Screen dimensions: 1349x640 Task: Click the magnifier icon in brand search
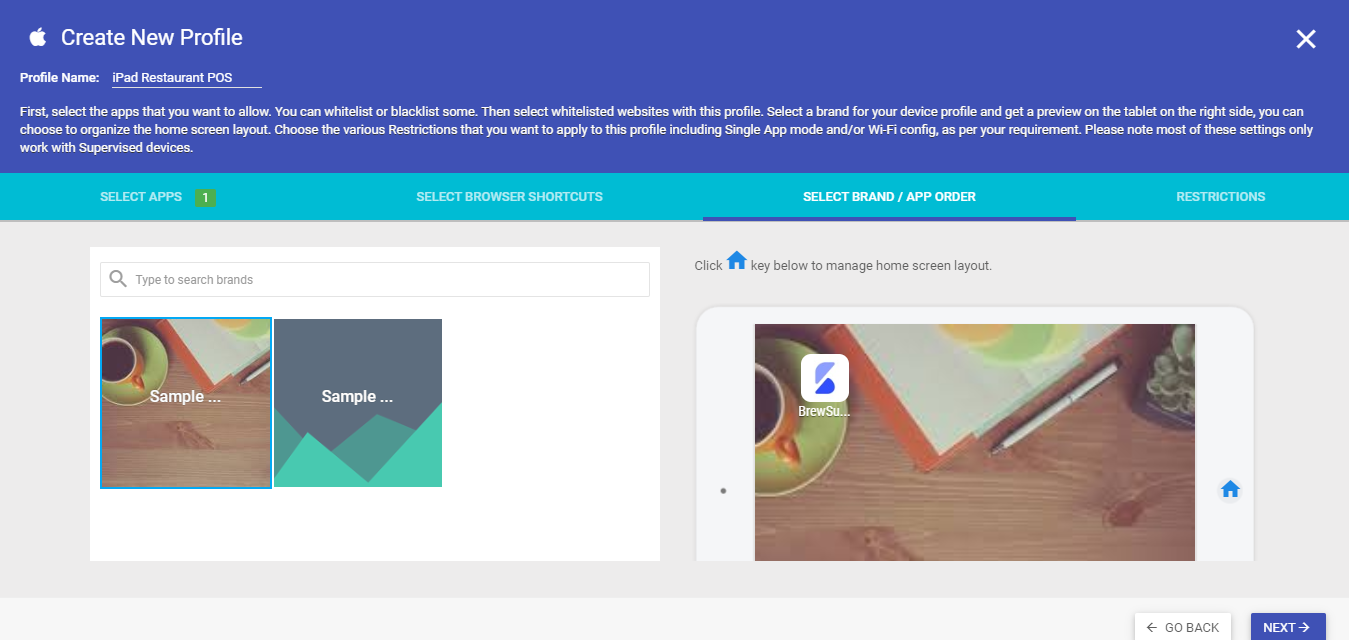[x=118, y=279]
